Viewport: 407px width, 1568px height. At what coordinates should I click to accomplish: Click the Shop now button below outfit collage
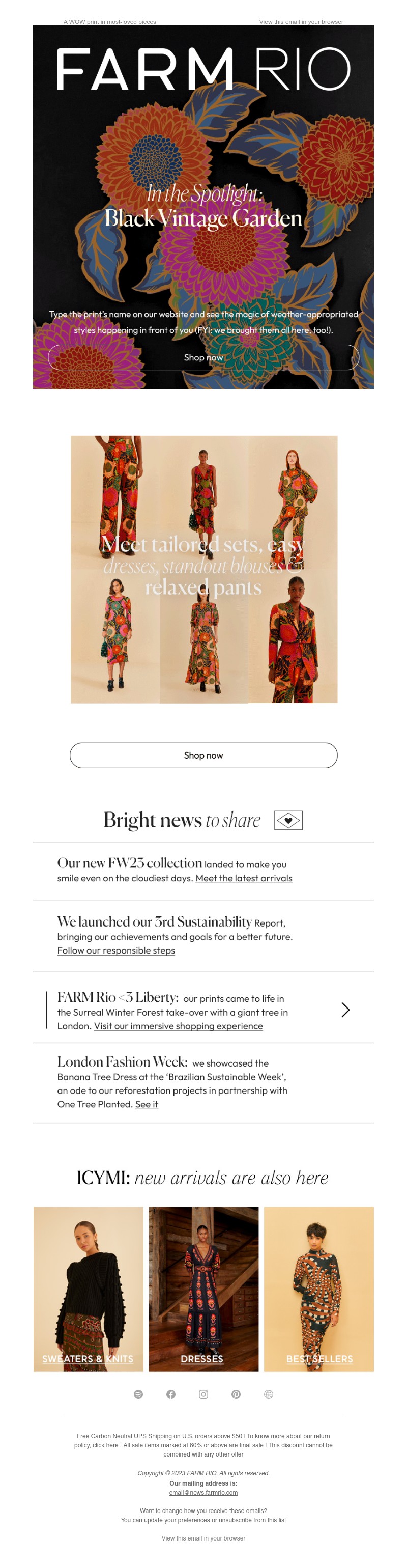(x=203, y=755)
